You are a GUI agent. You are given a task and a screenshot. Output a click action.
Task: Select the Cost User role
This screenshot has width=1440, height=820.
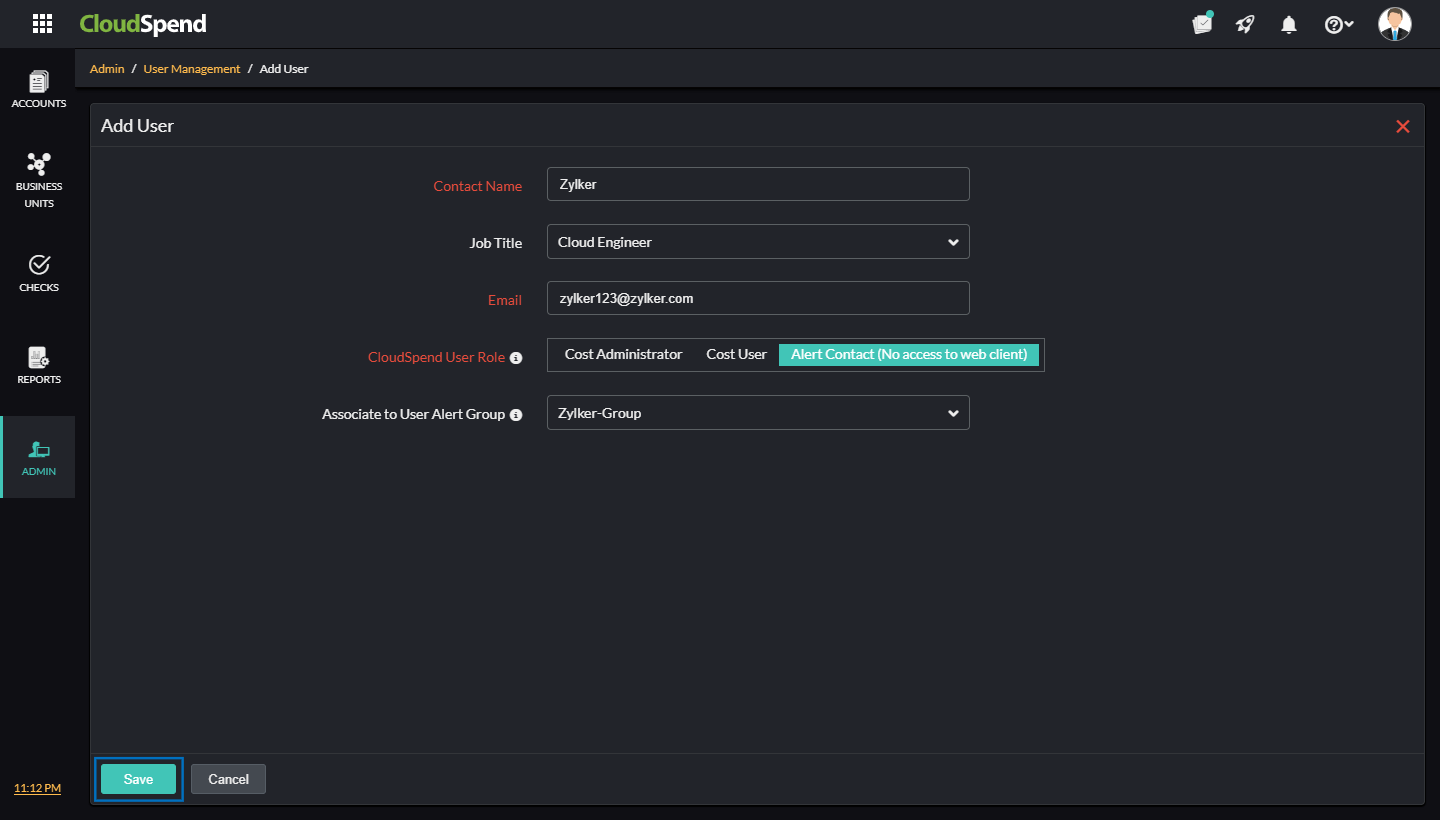click(x=736, y=354)
